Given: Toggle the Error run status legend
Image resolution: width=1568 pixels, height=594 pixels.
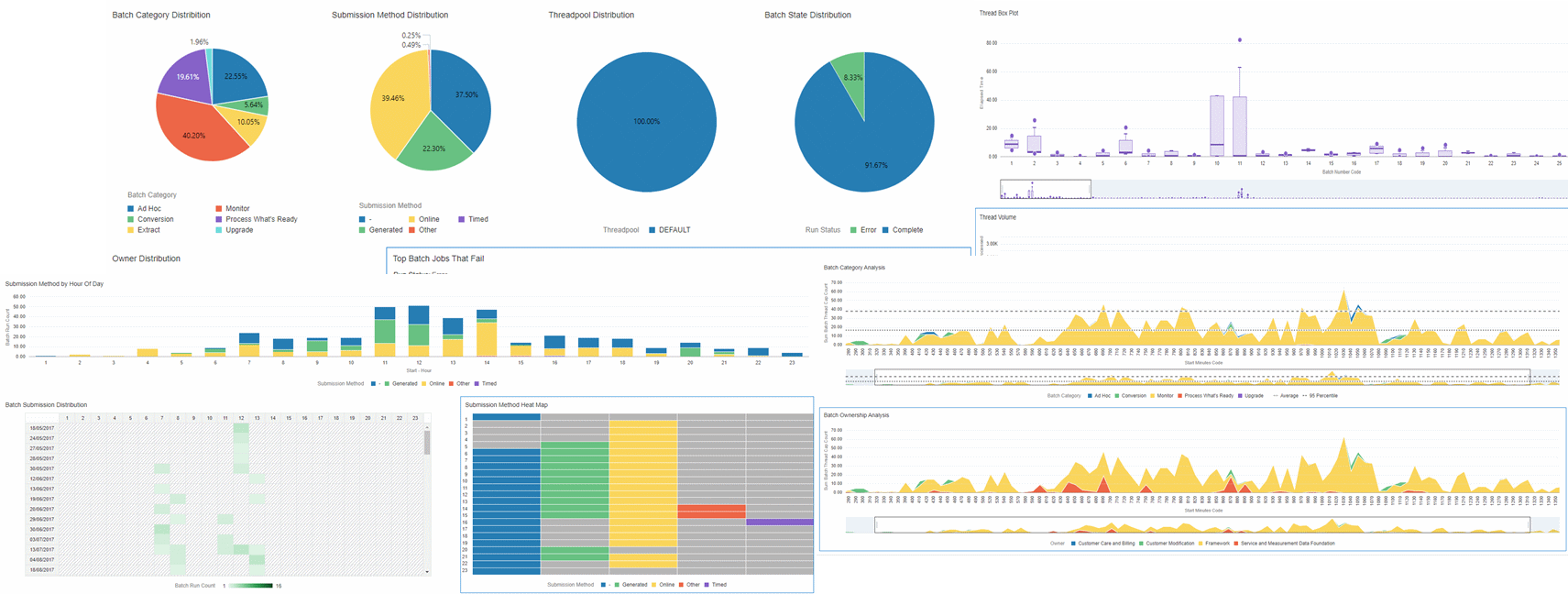Looking at the screenshot, I should 863,230.
